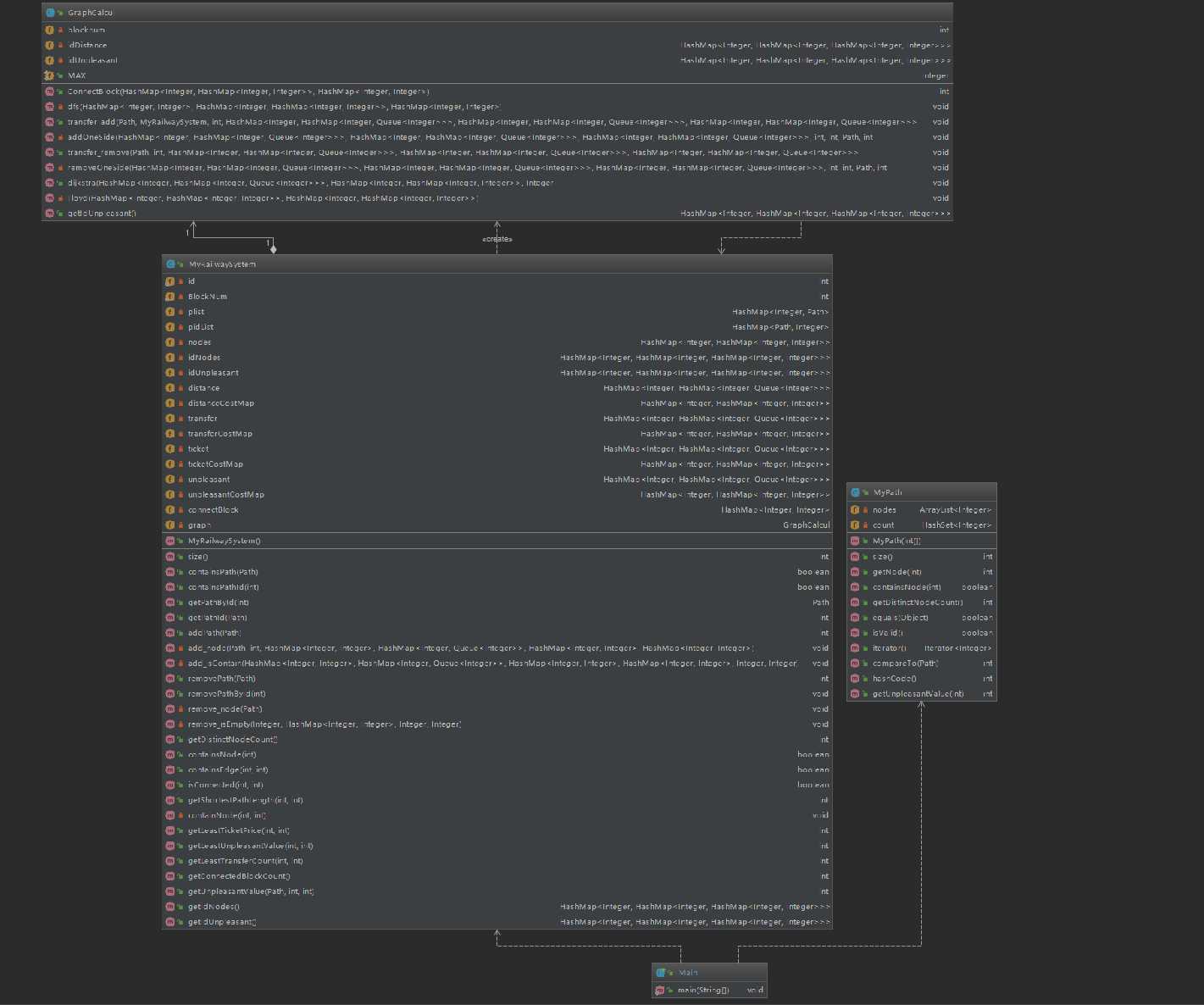Select the Main class title
Image resolution: width=1204 pixels, height=1005 pixels.
point(688,973)
